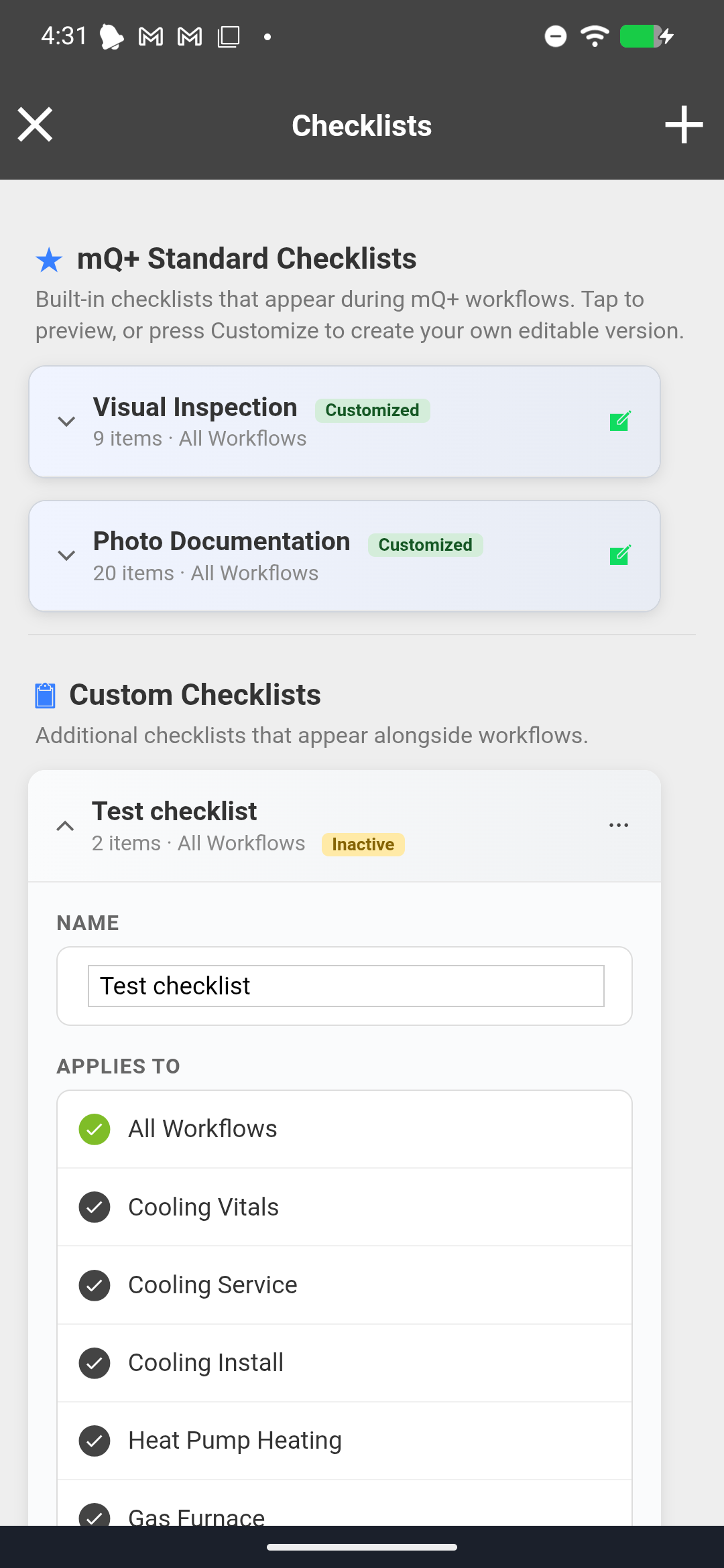Tap the '9 items · All Workflows' text
The height and width of the screenshot is (1568, 724).
click(x=200, y=438)
